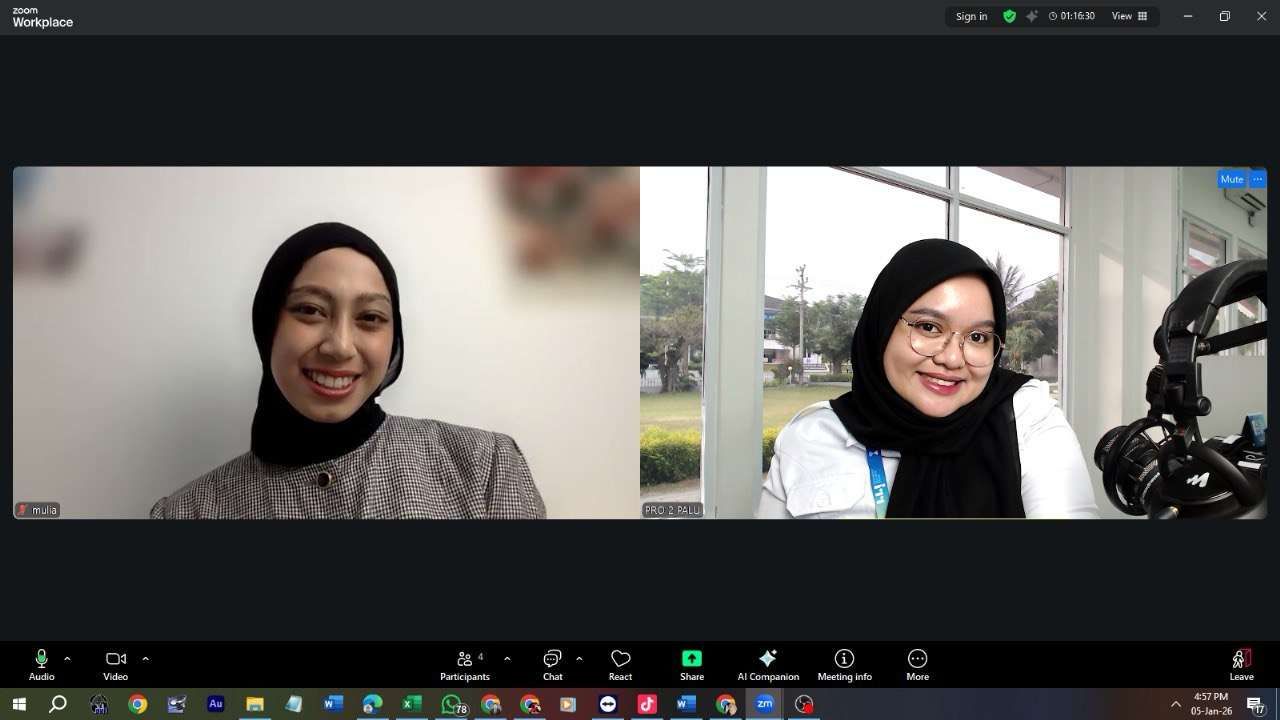
Task: Open the AI Companion
Action: pyautogui.click(x=768, y=664)
